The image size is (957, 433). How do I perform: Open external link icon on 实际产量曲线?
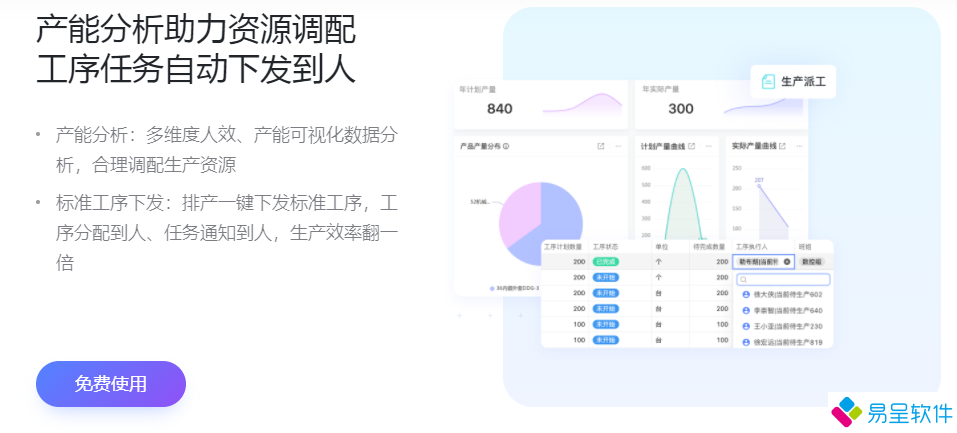point(782,147)
